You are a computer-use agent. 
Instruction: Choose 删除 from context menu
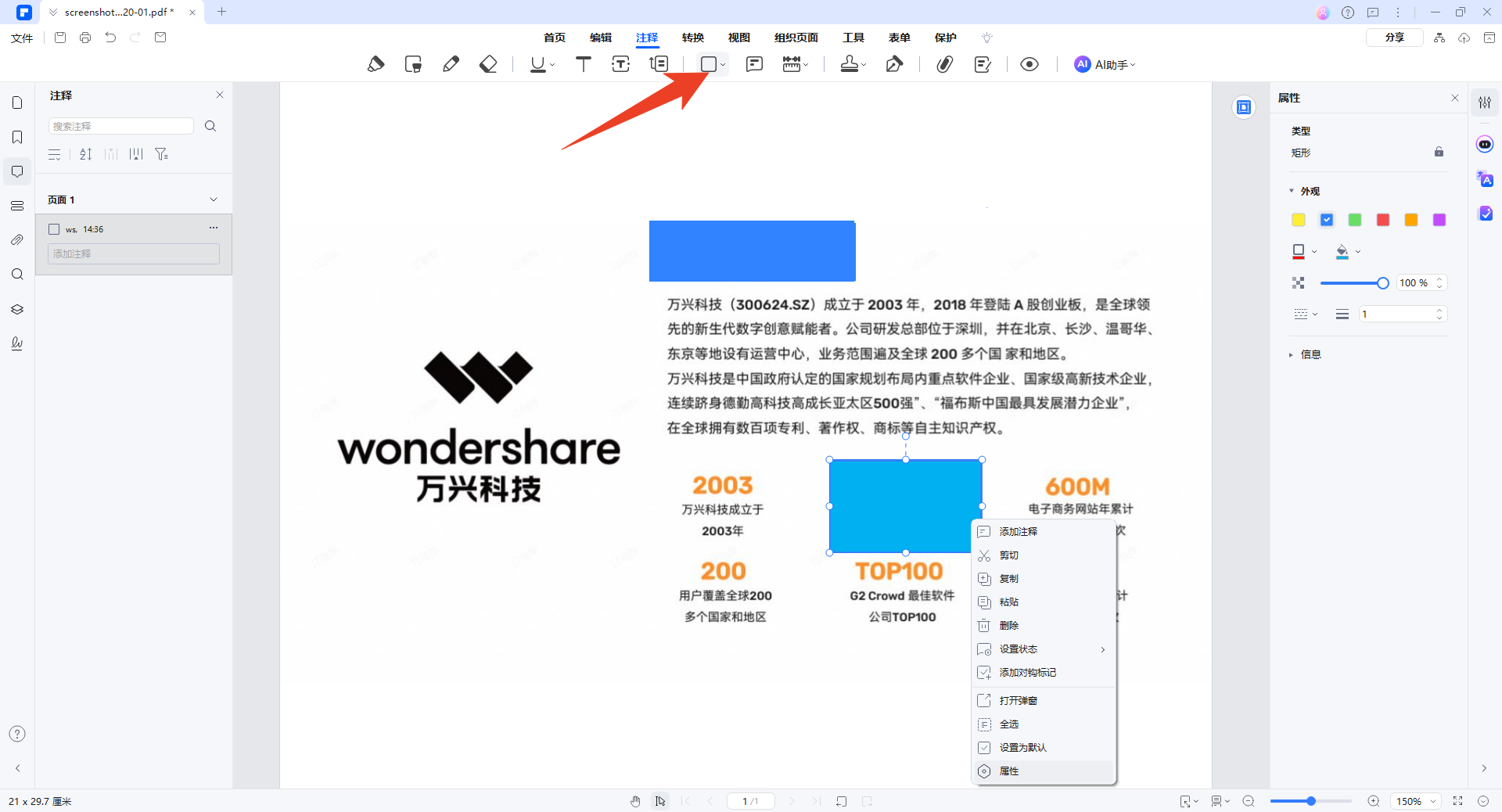coord(1044,626)
